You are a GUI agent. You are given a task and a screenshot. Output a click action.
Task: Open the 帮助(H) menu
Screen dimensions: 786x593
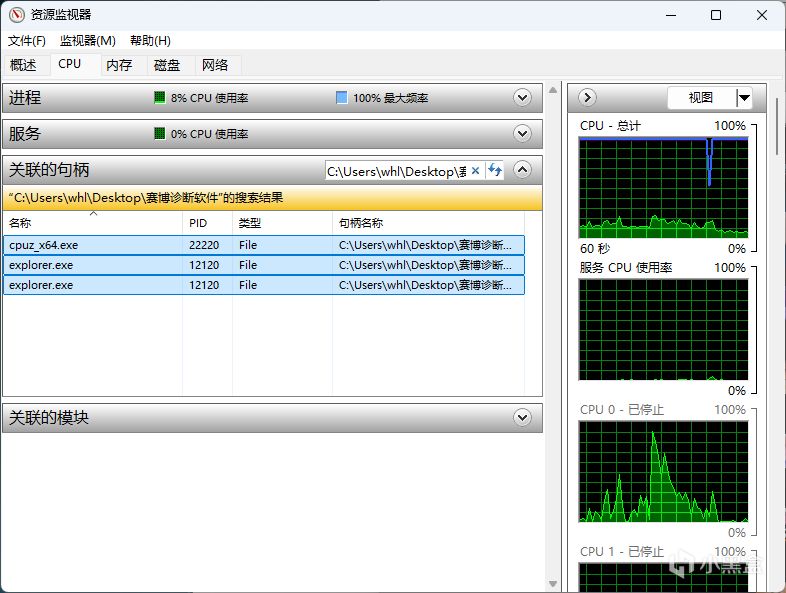point(150,41)
